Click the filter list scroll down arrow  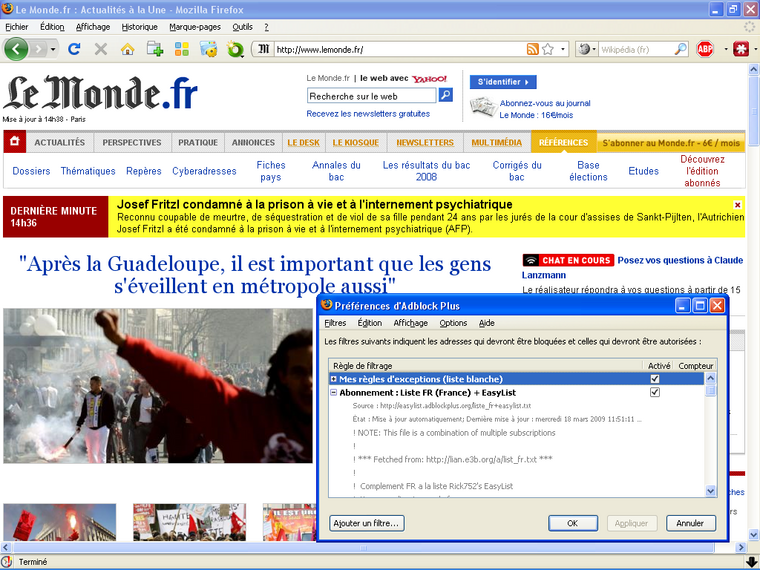pyautogui.click(x=710, y=491)
